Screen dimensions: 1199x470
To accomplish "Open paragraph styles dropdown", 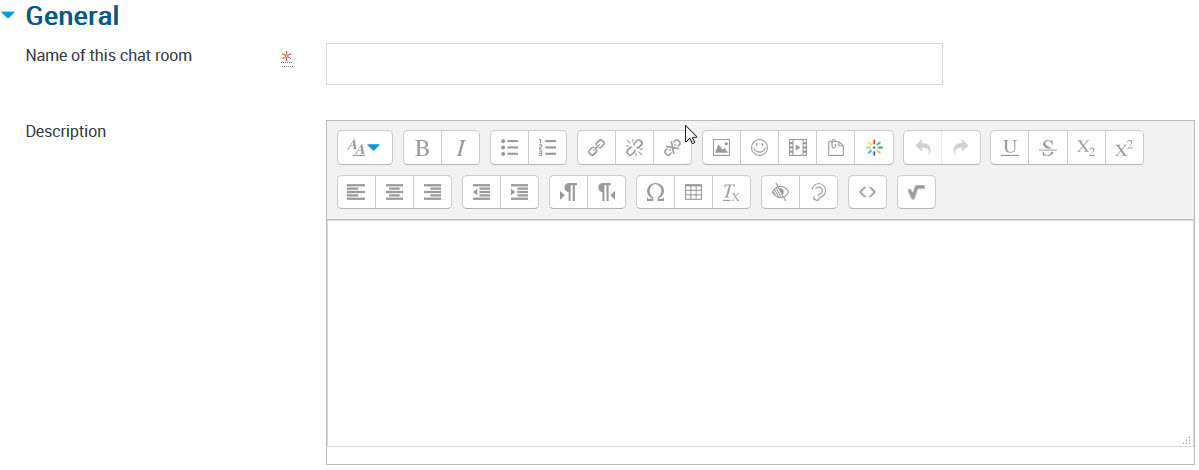I will tap(365, 147).
